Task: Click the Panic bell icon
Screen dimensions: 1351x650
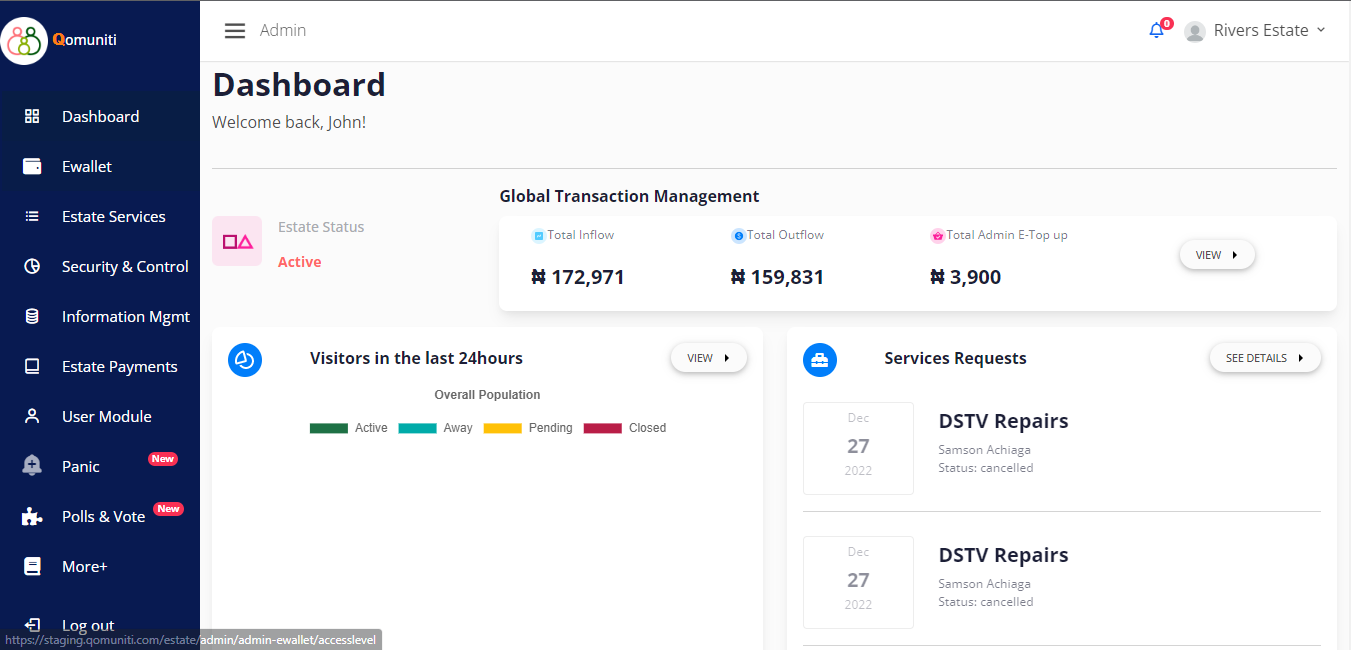Action: point(32,466)
